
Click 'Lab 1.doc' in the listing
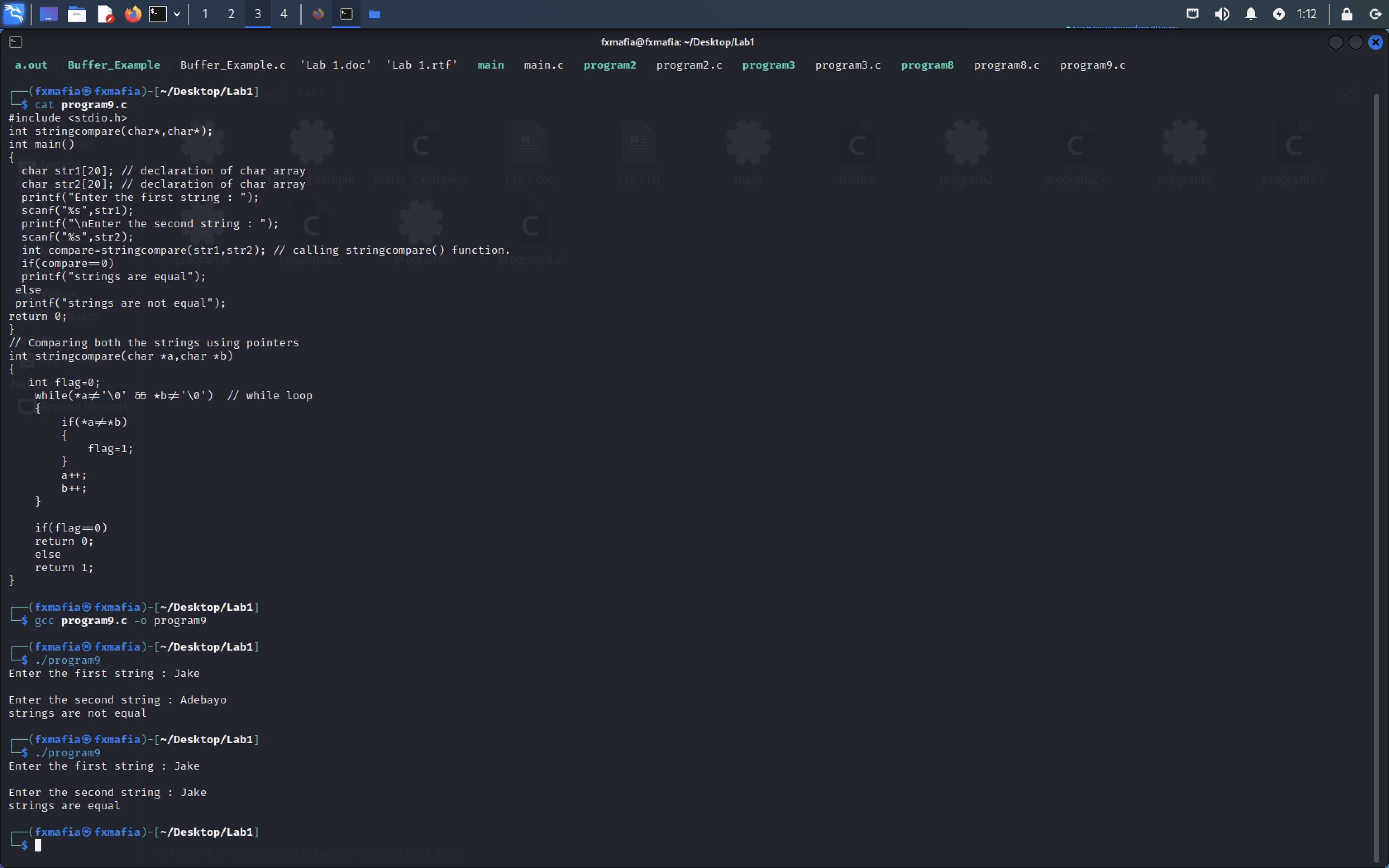(336, 65)
